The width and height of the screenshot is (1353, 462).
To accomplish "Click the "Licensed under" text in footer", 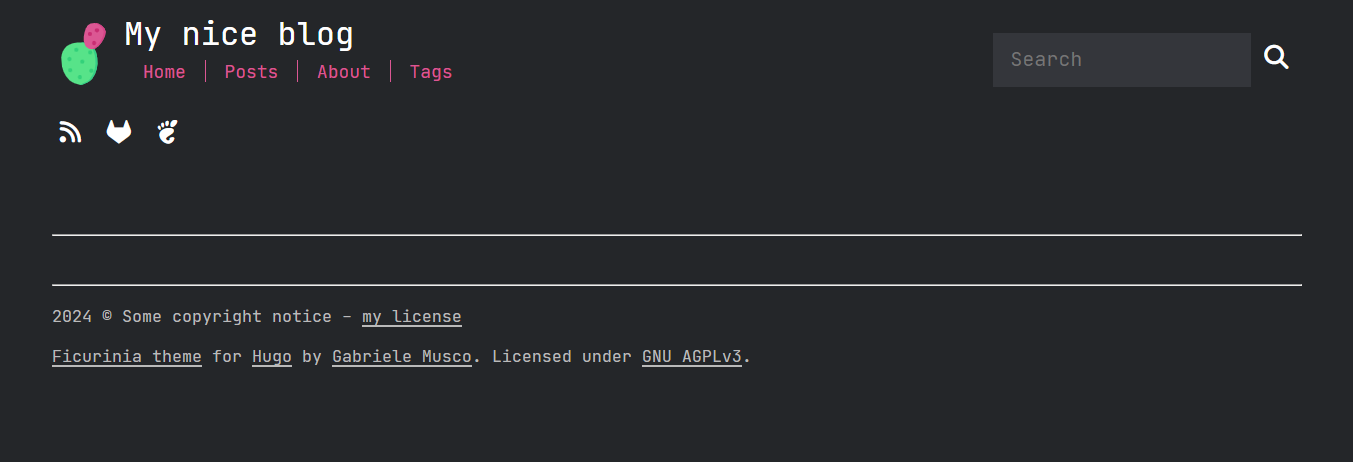I will pyautogui.click(x=561, y=357).
